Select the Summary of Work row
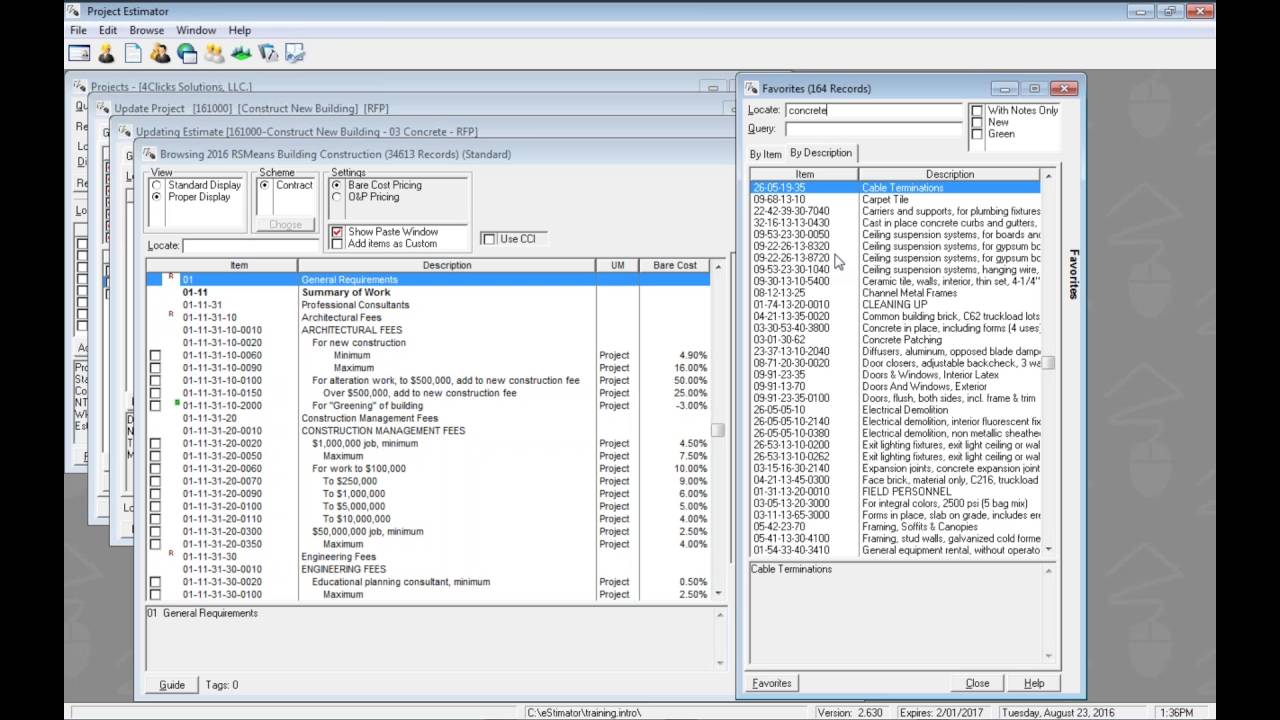Viewport: 1280px width, 720px height. pyautogui.click(x=428, y=292)
